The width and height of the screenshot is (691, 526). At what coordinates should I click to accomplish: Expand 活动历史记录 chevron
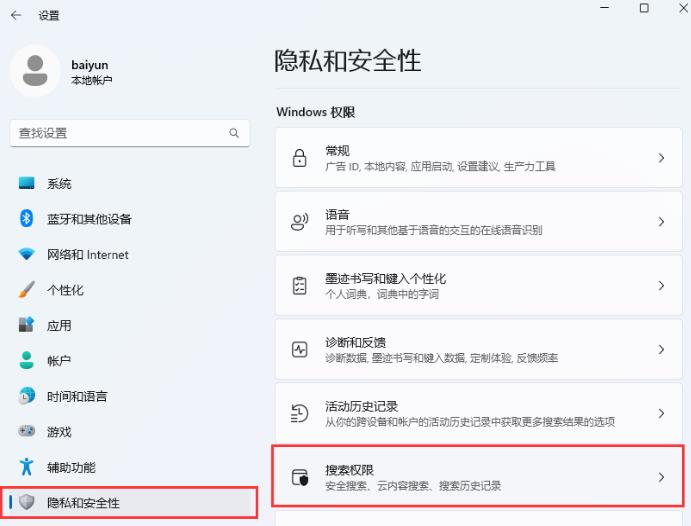(661, 413)
